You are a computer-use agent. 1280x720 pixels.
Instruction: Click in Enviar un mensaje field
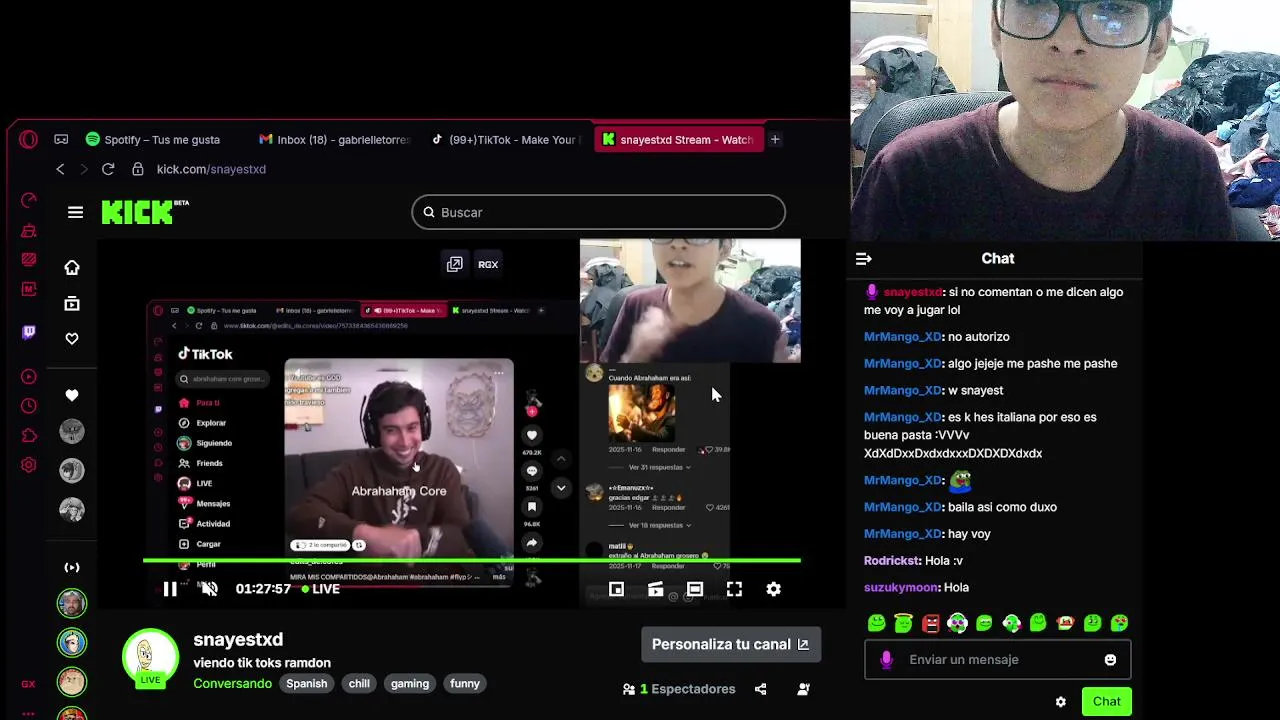pyautogui.click(x=997, y=660)
